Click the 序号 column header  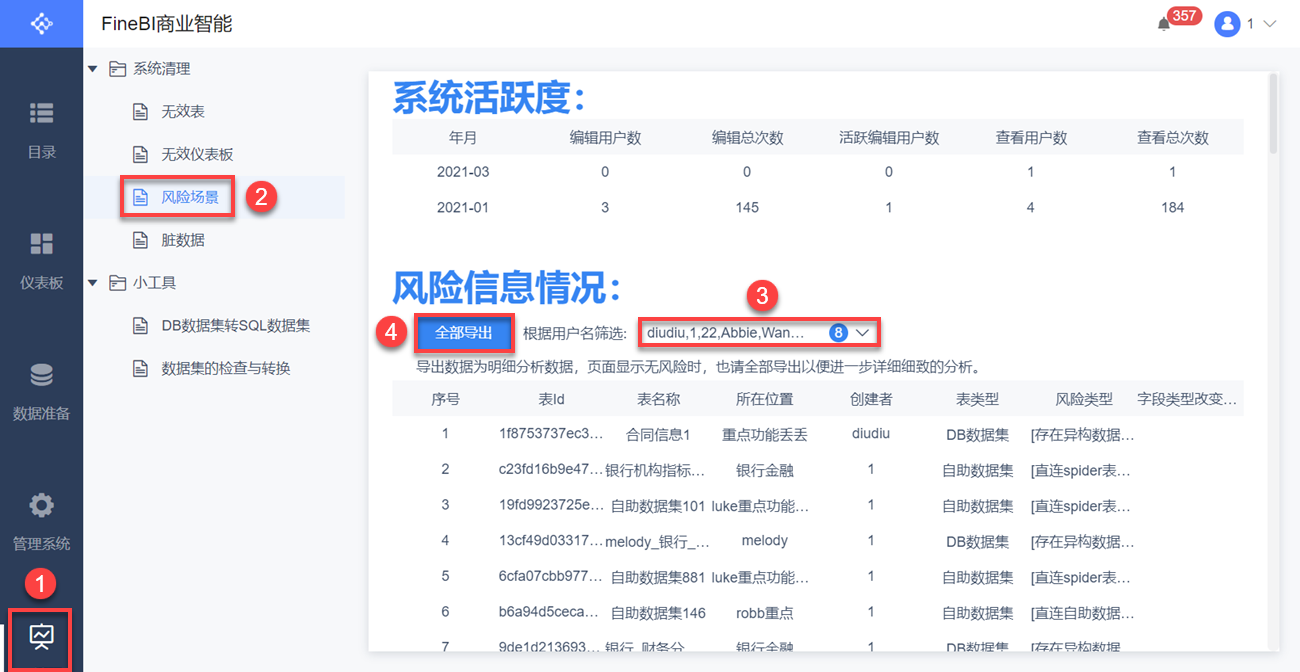coord(445,399)
